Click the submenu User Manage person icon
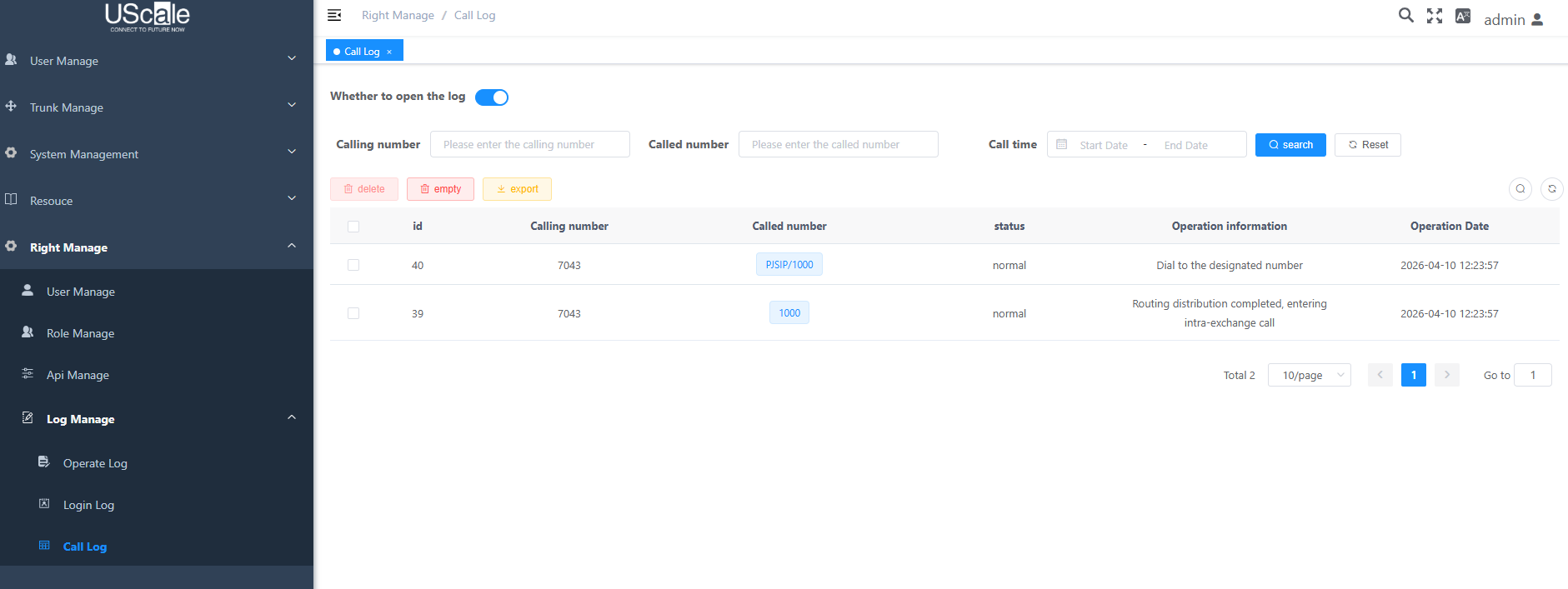 (28, 290)
